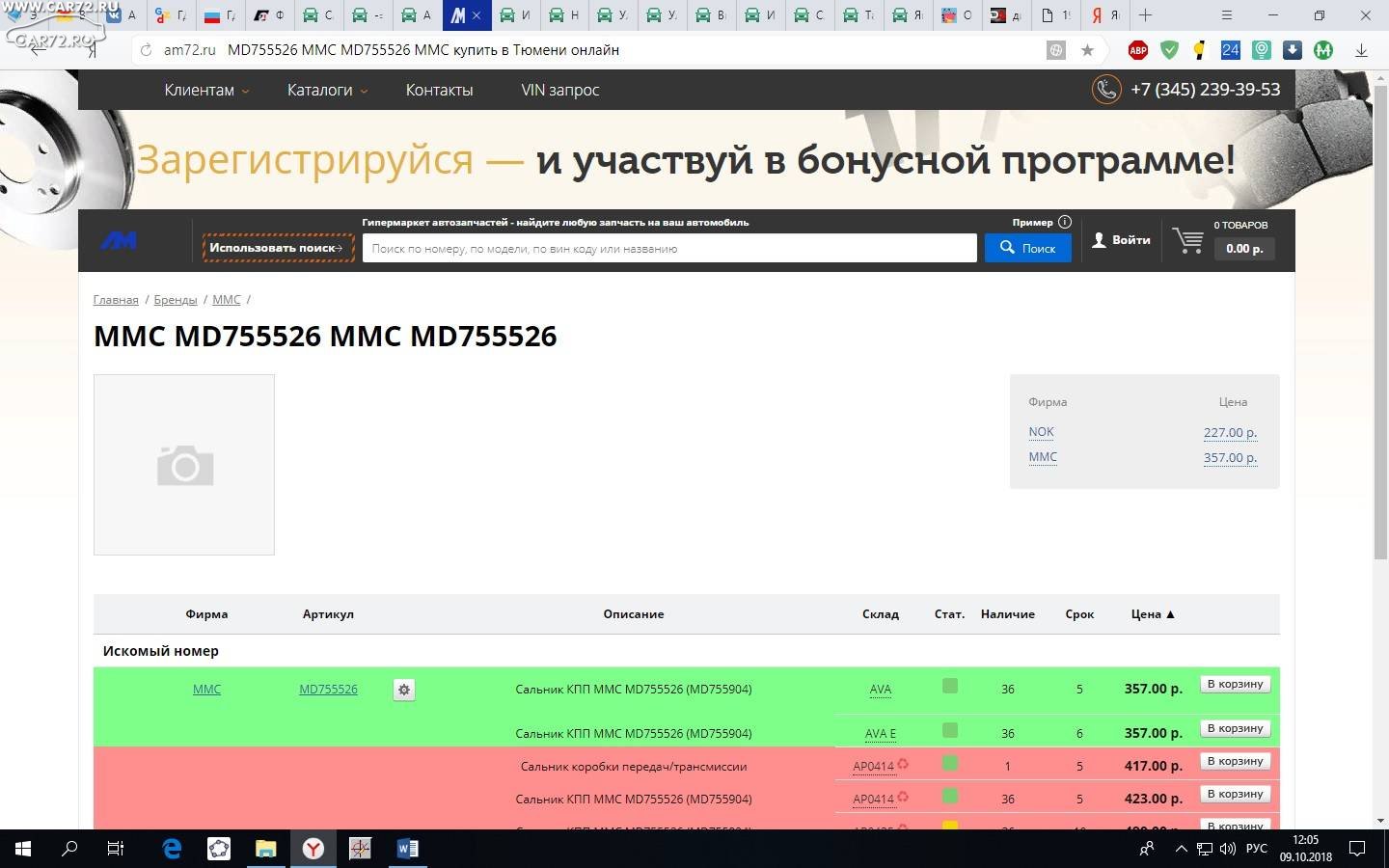The width and height of the screenshot is (1389, 868).
Task: Open a new browser tab with plus
Action: click(x=1145, y=15)
